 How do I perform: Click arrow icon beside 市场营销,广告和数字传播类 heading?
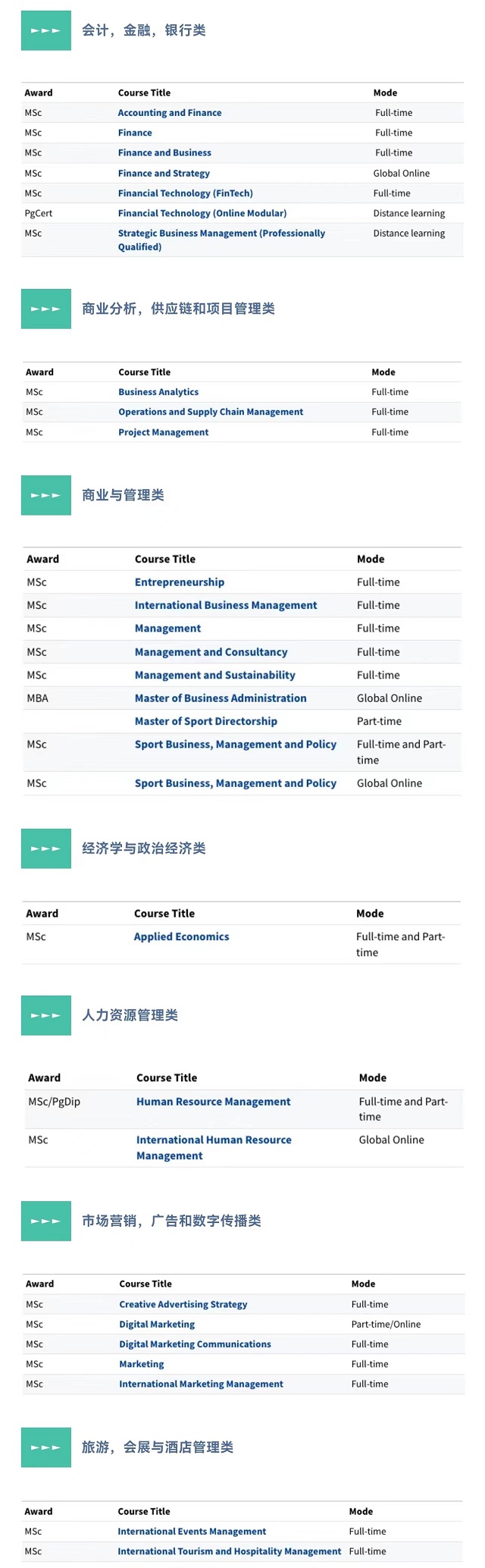46,1221
